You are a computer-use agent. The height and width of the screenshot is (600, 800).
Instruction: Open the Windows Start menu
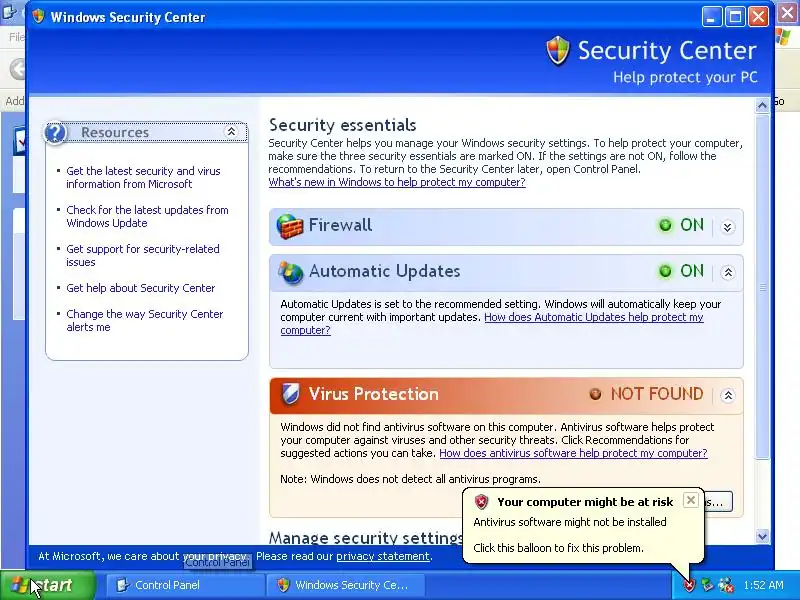point(47,585)
